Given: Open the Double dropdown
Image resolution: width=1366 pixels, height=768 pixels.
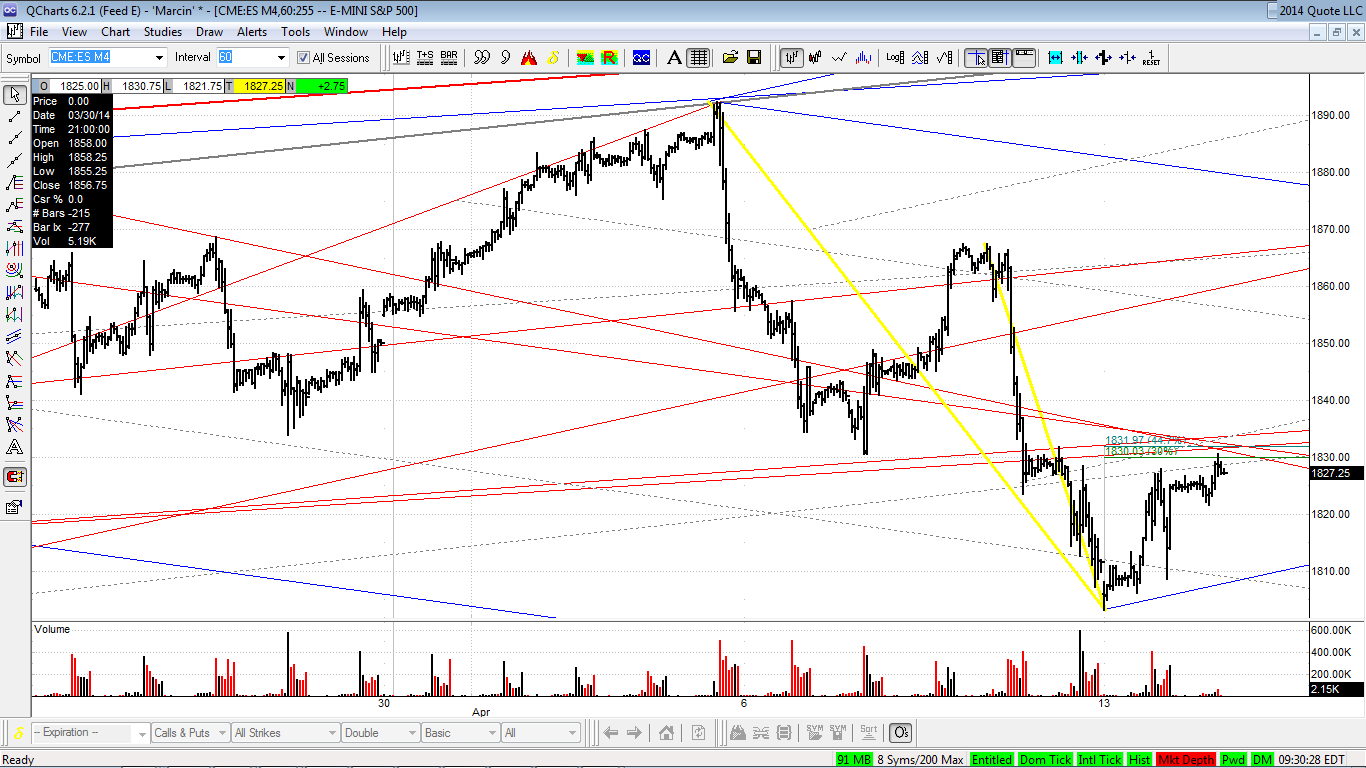Looking at the screenshot, I should click(x=379, y=733).
